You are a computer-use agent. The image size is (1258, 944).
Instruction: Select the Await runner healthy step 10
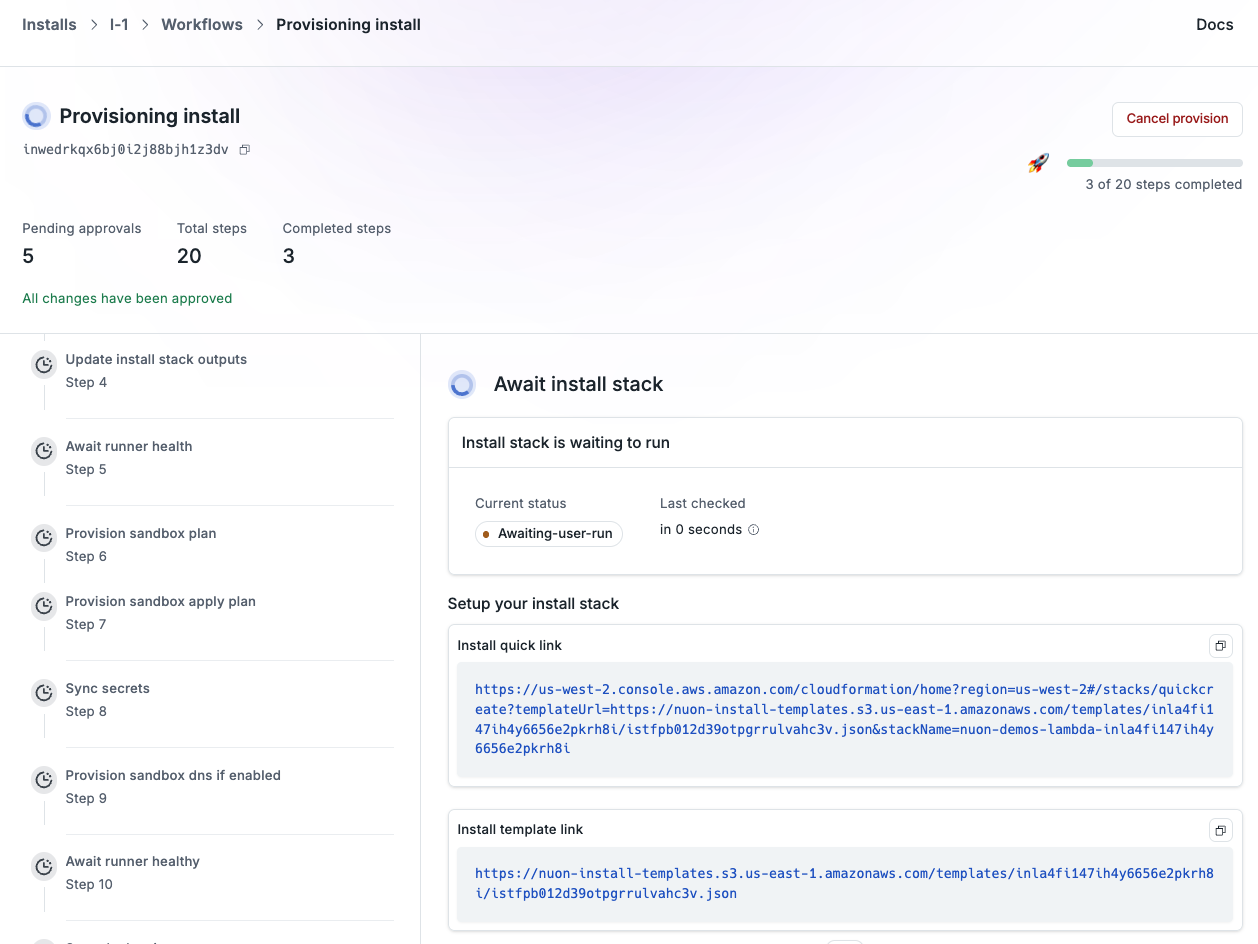click(133, 873)
